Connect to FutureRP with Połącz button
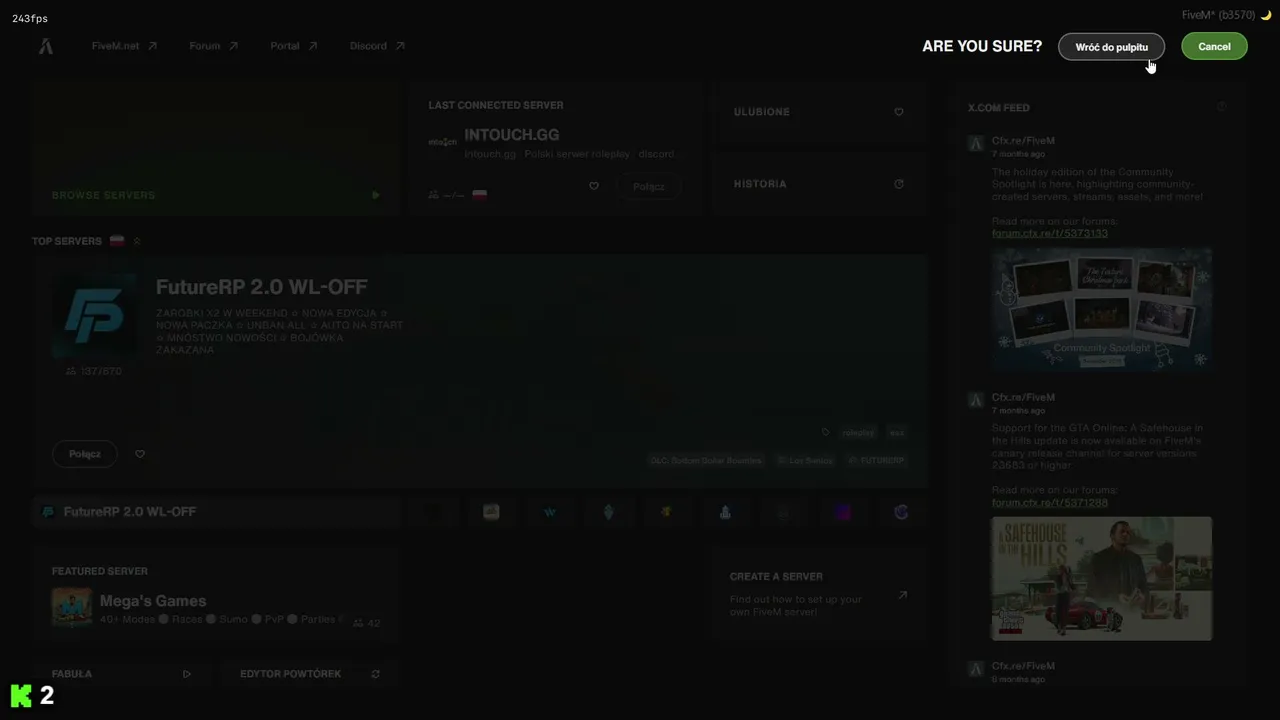This screenshot has width=1280, height=720. pos(85,454)
